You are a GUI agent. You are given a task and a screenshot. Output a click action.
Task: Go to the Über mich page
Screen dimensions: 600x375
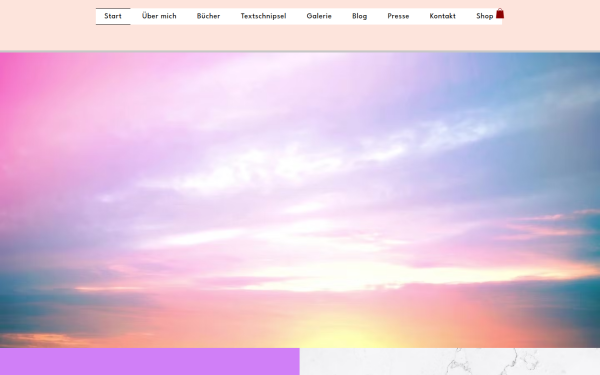coord(159,16)
